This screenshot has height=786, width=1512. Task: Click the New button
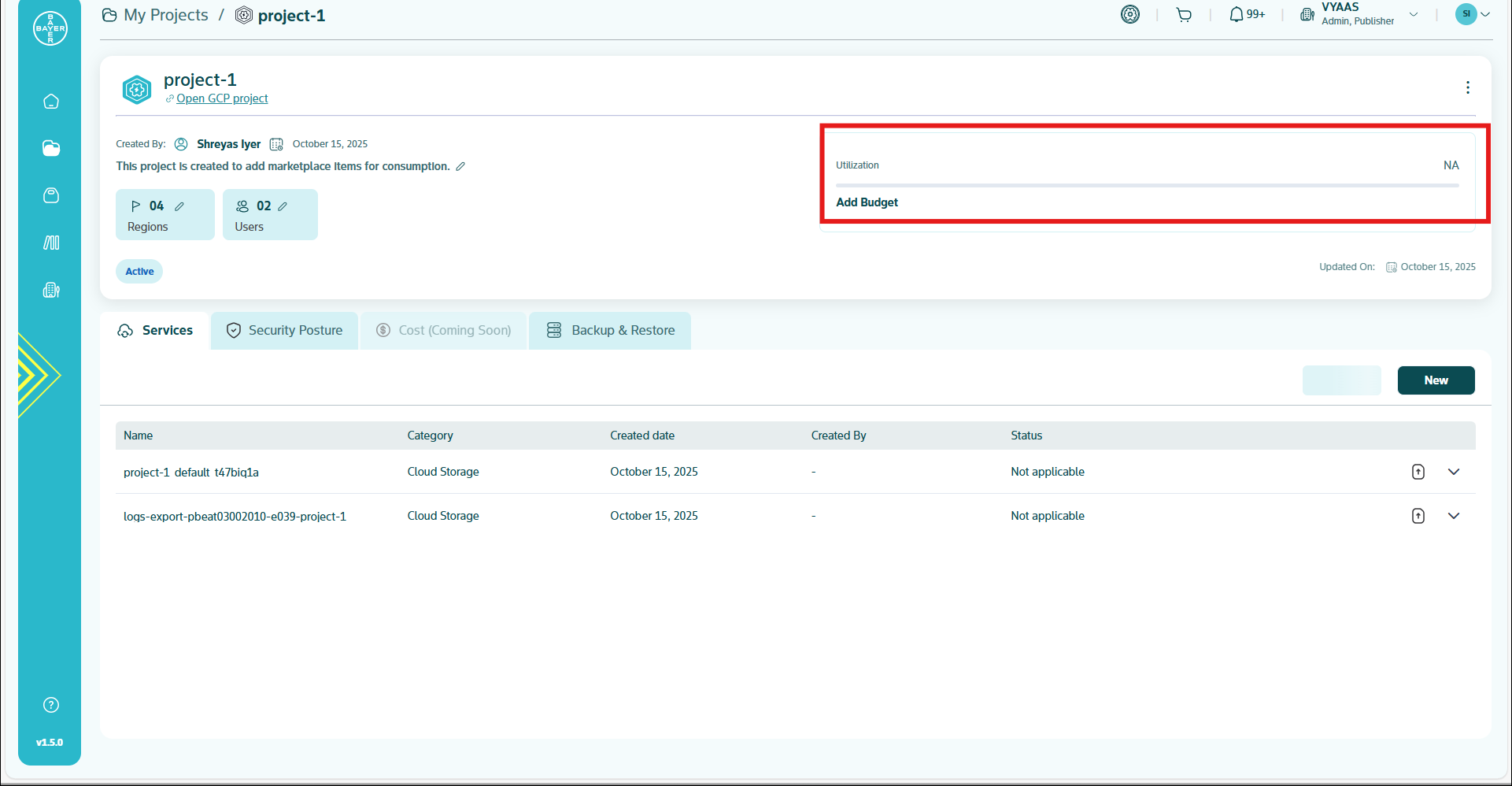pos(1436,380)
